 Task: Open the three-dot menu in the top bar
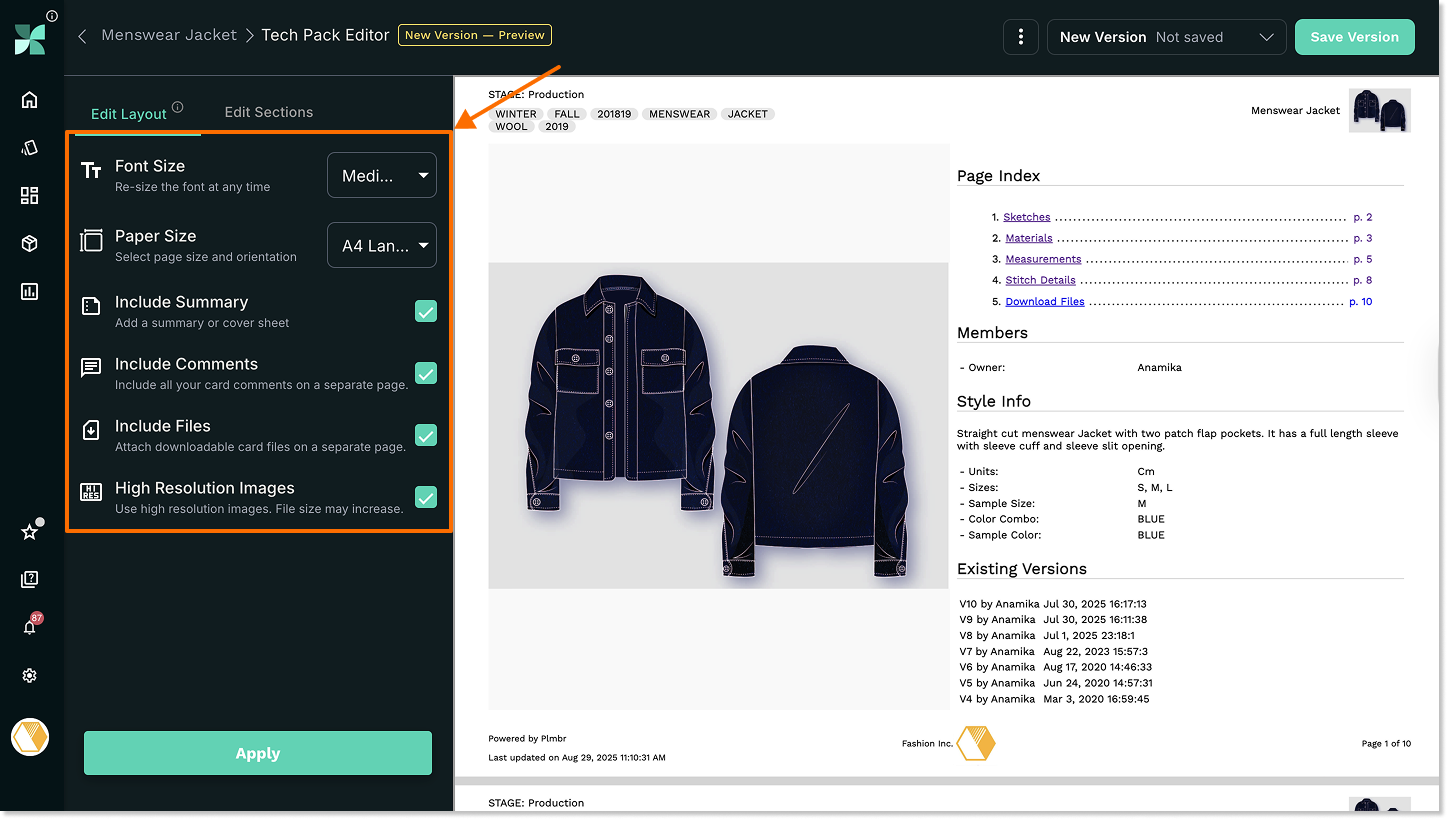pyautogui.click(x=1020, y=36)
